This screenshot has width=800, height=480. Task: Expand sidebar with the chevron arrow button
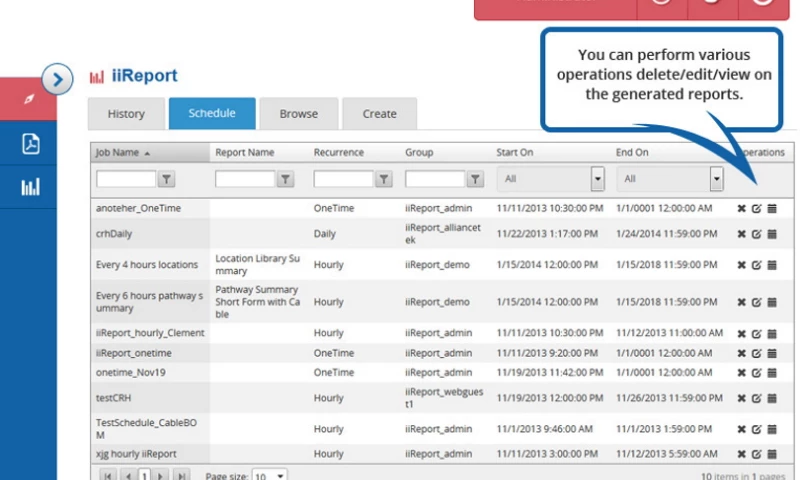point(57,79)
